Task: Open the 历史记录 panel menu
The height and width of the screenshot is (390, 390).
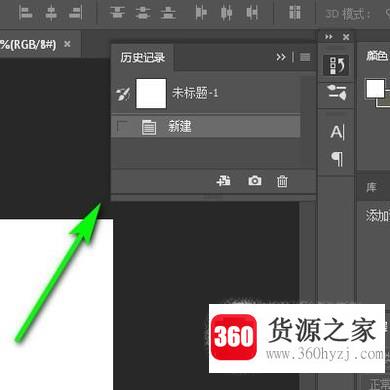Action: (x=305, y=57)
